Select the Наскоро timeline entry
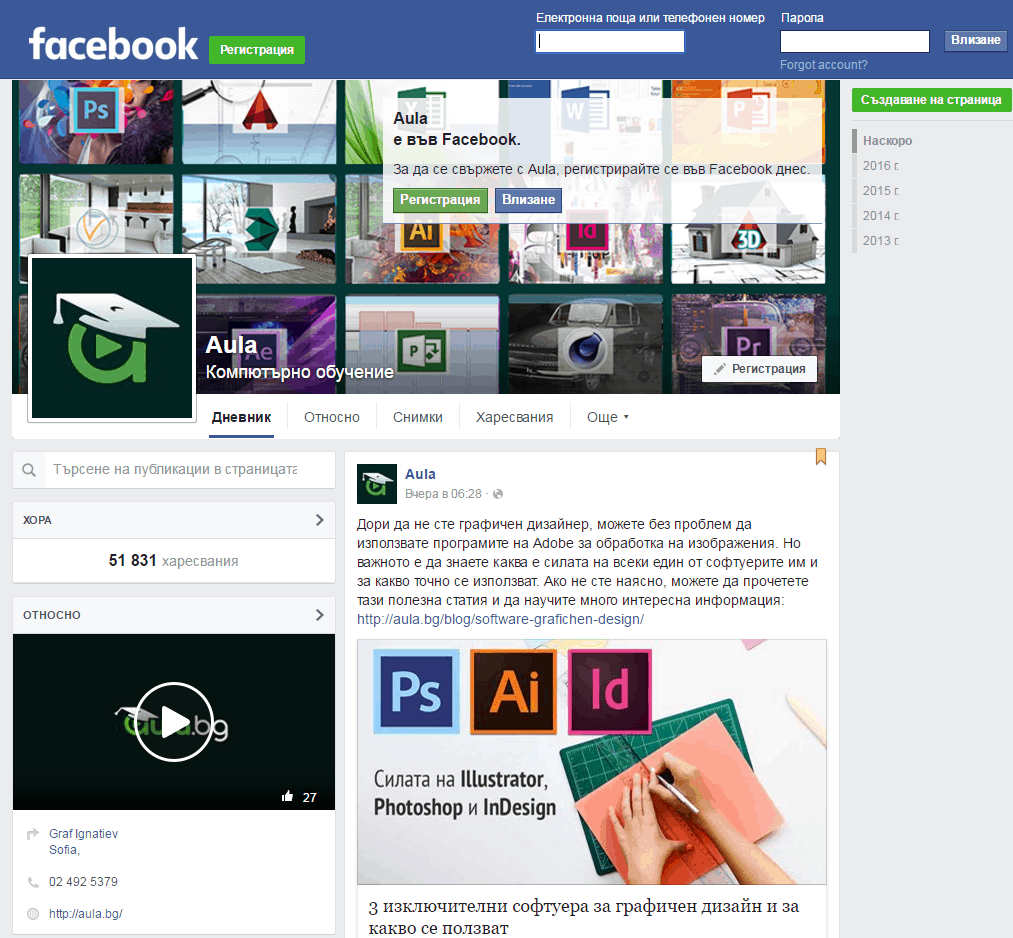This screenshot has height=938, width=1013. click(887, 141)
